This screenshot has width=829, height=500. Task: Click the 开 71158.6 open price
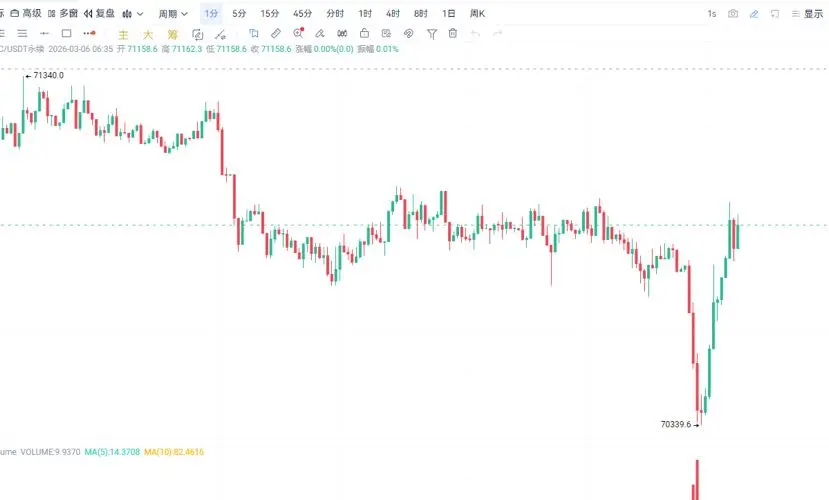coord(137,49)
